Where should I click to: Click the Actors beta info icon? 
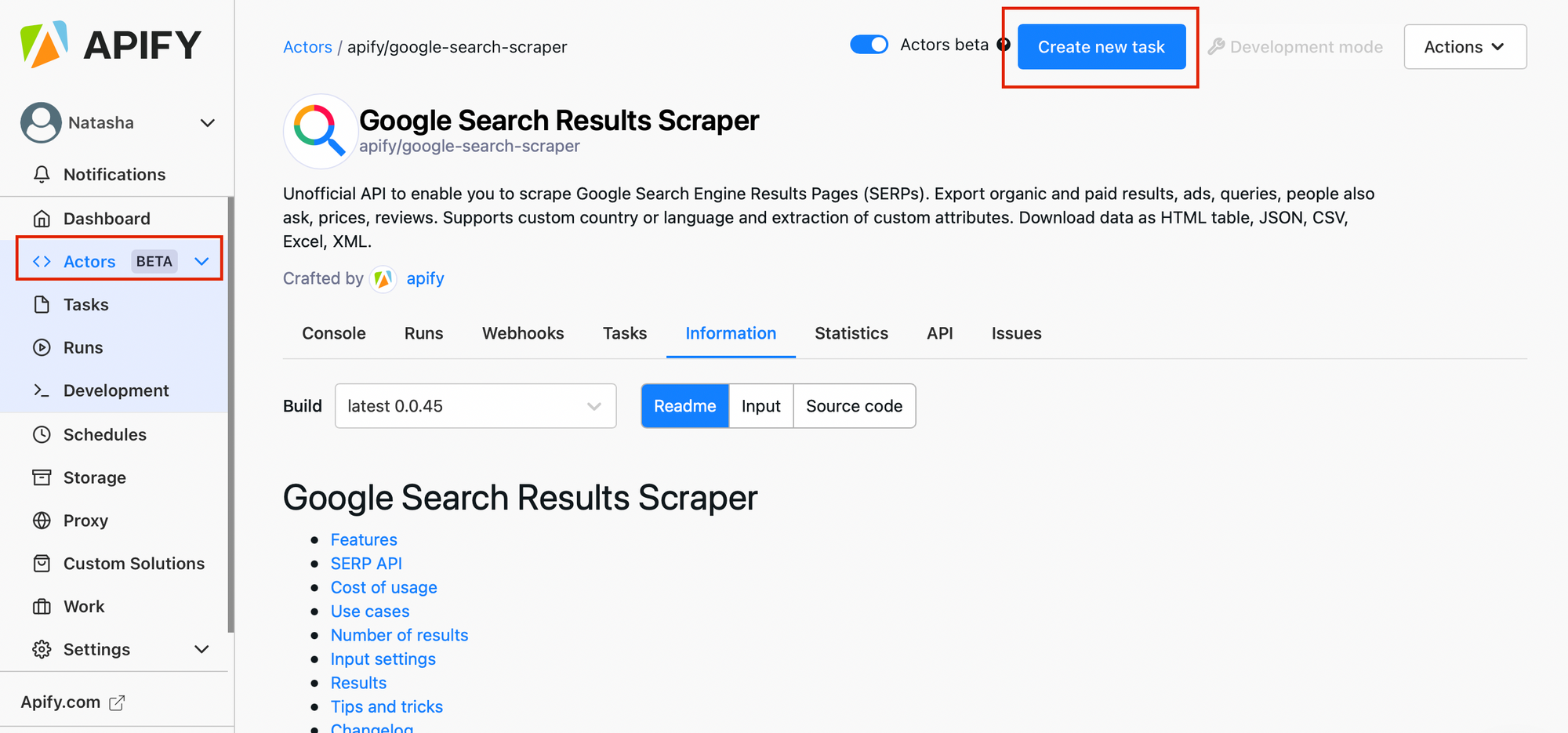[1004, 45]
